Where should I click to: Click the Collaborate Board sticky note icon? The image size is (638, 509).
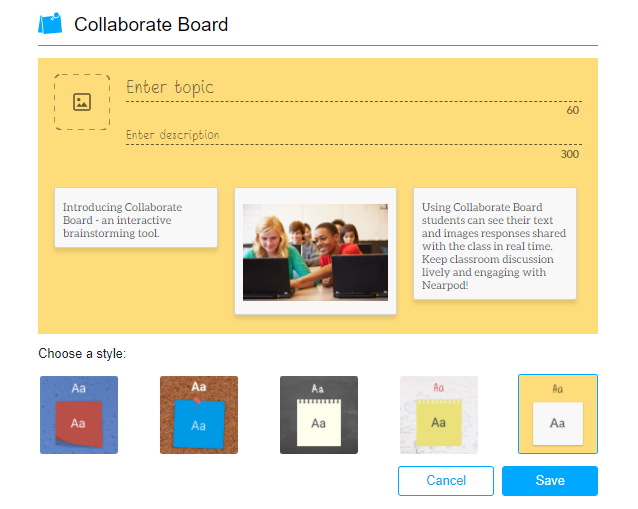click(50, 23)
